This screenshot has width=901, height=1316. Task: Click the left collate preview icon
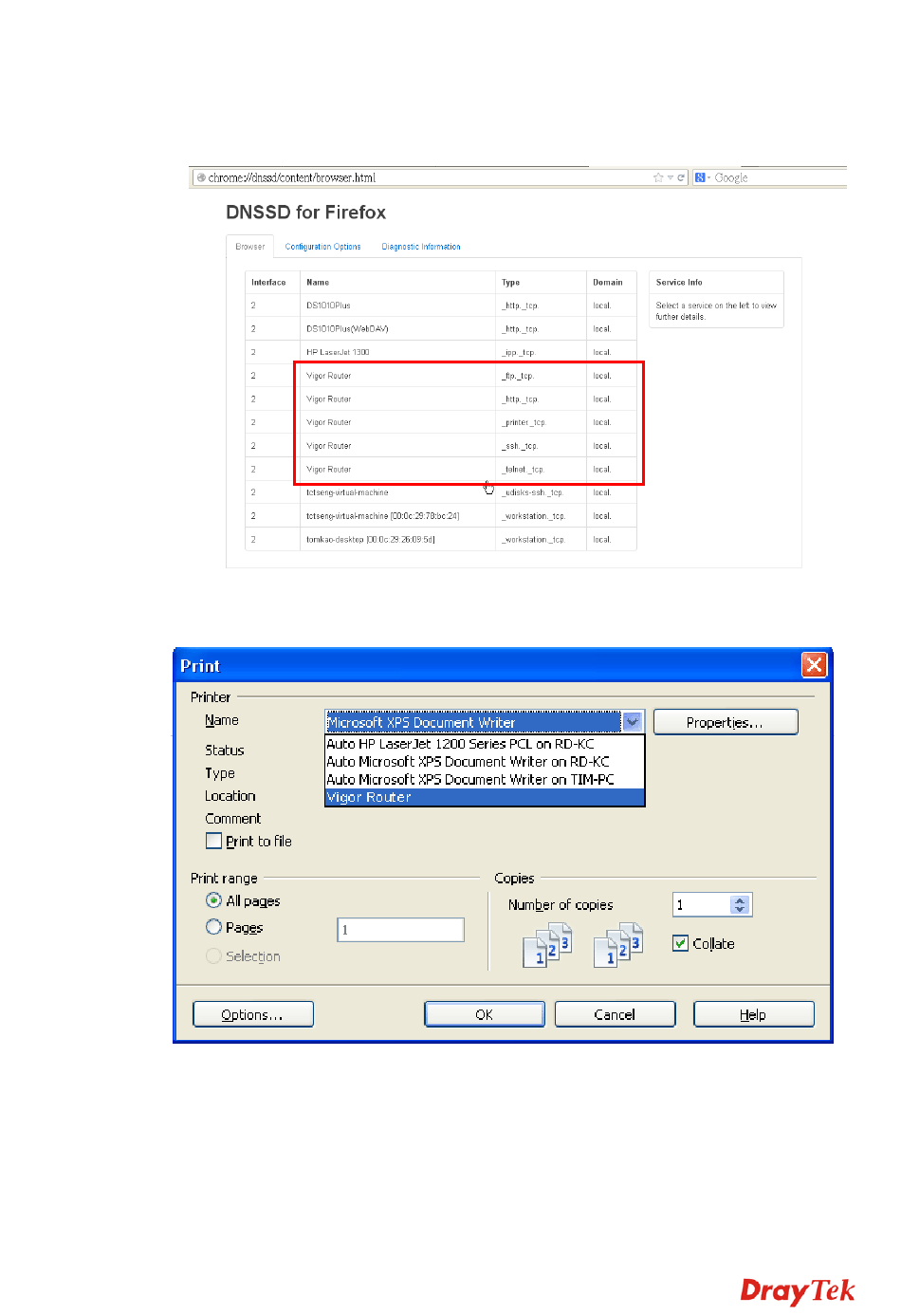547,946
